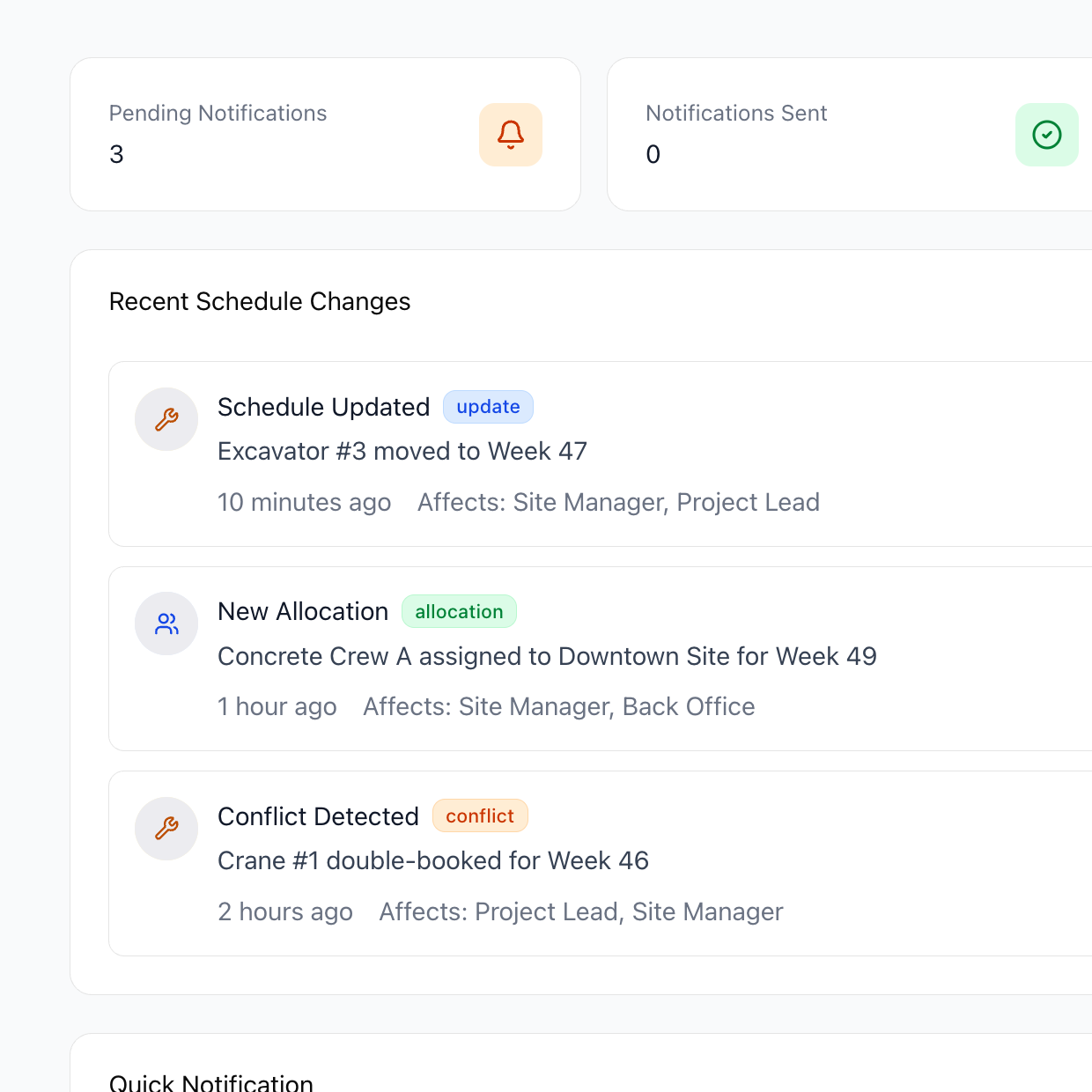Open the Schedule Updated change entry
The image size is (1092, 1092).
pyautogui.click(x=601, y=454)
